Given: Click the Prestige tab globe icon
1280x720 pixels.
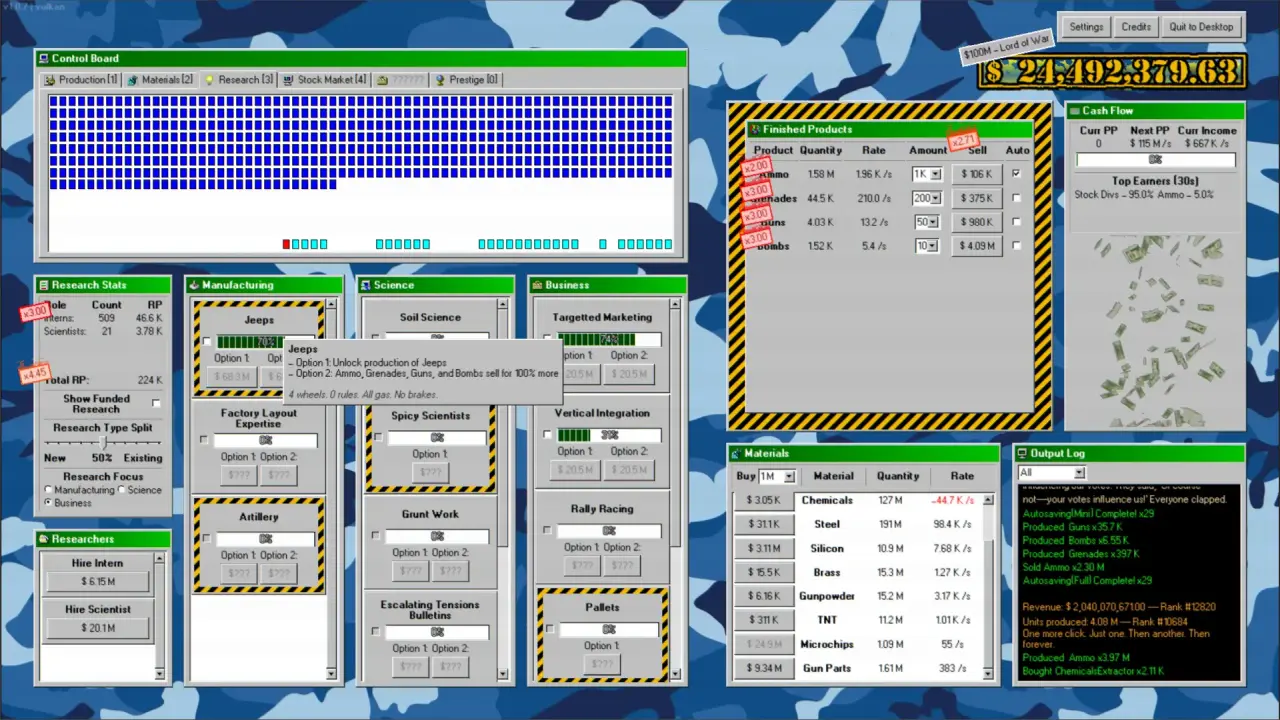Looking at the screenshot, I should click(440, 80).
